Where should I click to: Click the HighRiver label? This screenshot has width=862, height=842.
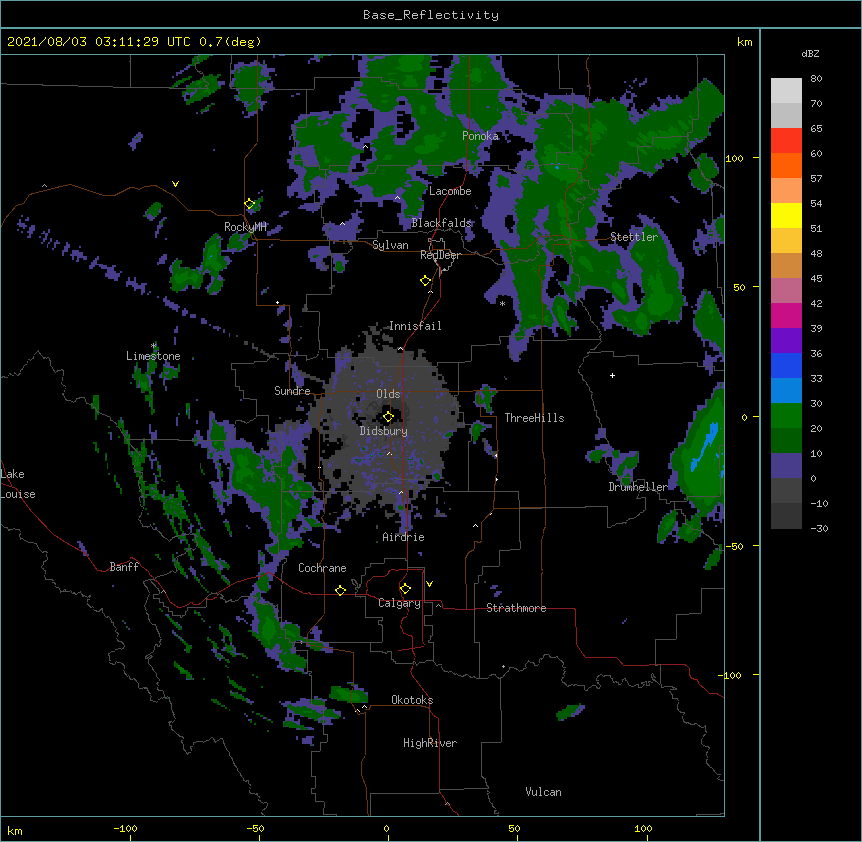tap(430, 743)
